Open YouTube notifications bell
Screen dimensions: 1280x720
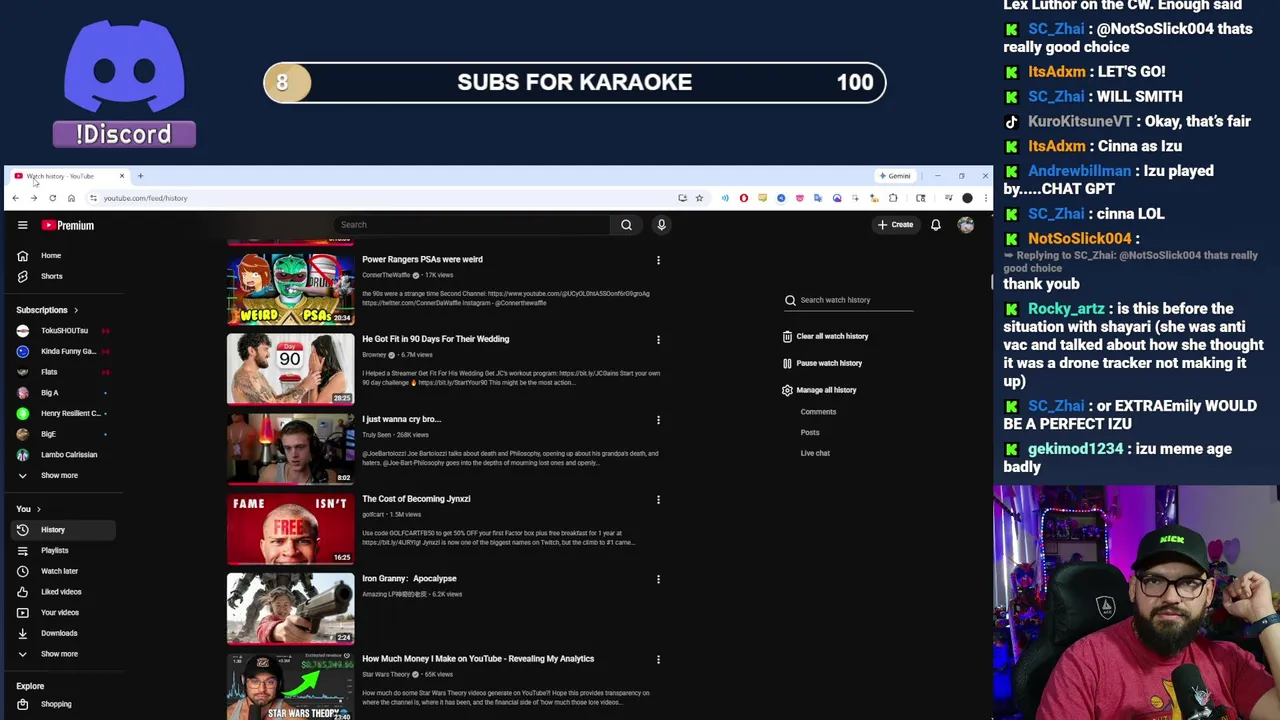tap(936, 225)
